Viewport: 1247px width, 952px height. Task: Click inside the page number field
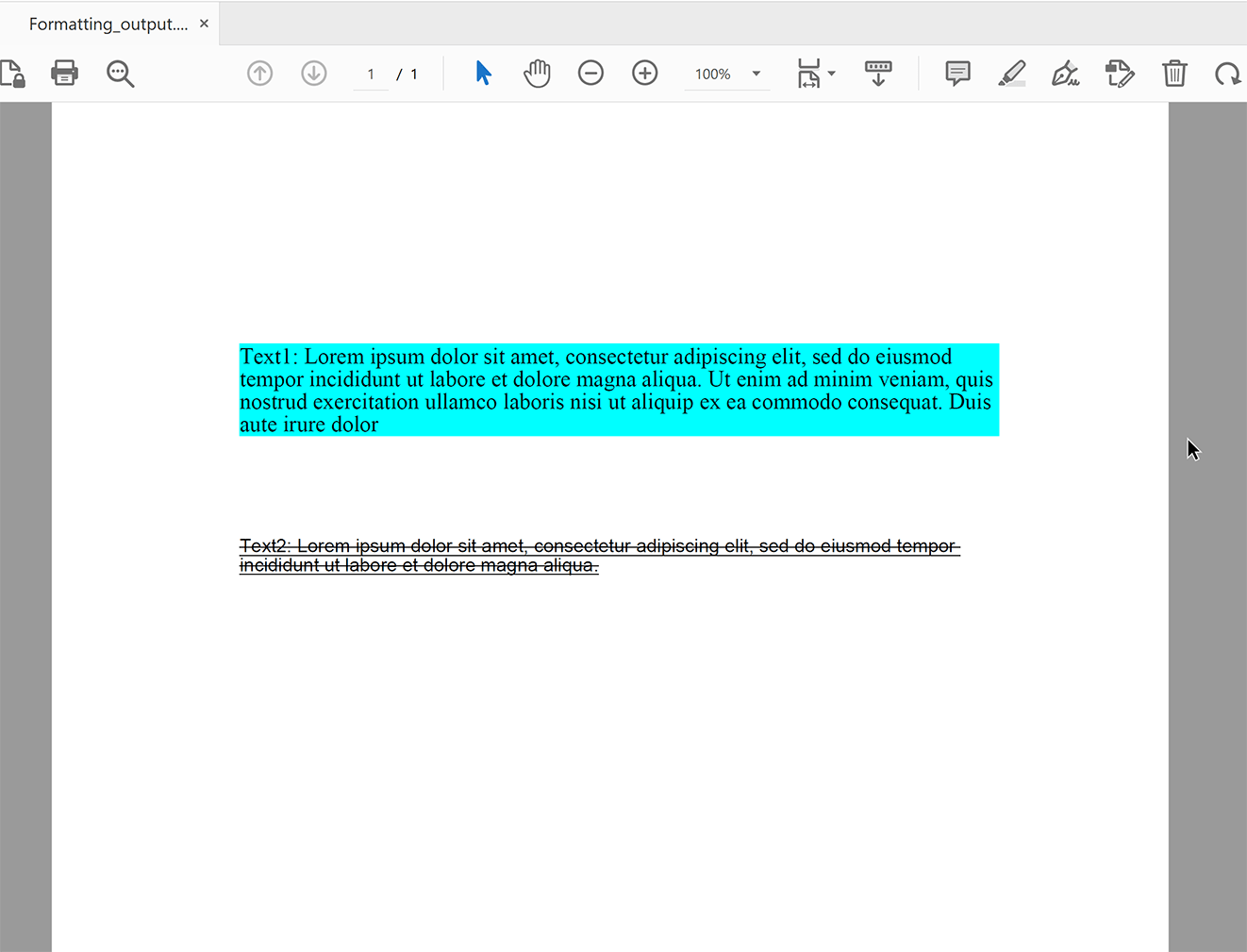[370, 73]
